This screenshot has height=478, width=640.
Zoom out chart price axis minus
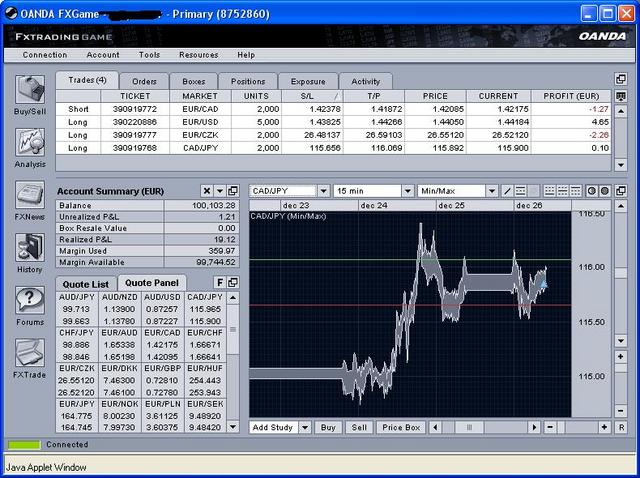pyautogui.click(x=620, y=411)
